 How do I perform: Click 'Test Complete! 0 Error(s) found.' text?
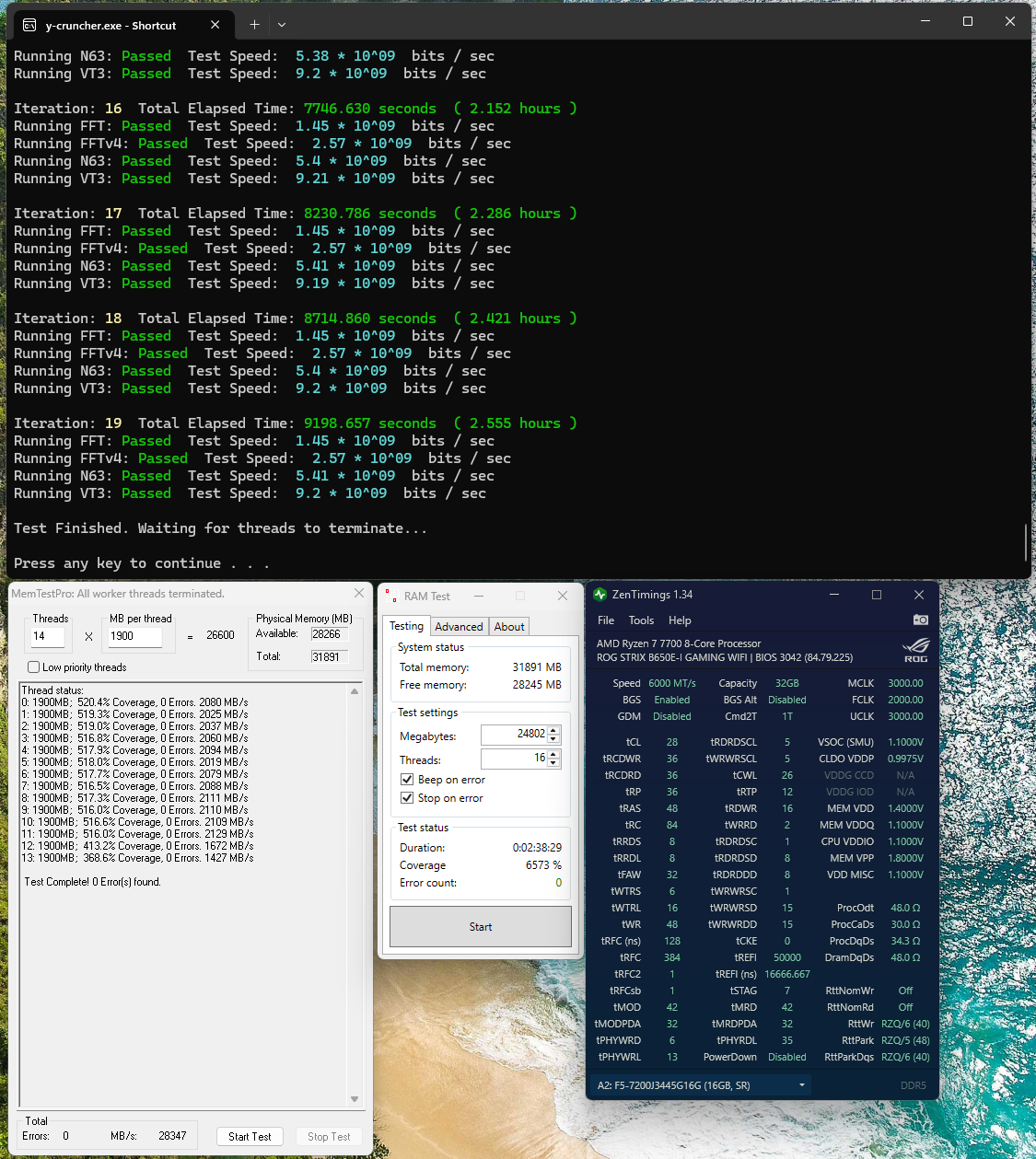pos(93,882)
